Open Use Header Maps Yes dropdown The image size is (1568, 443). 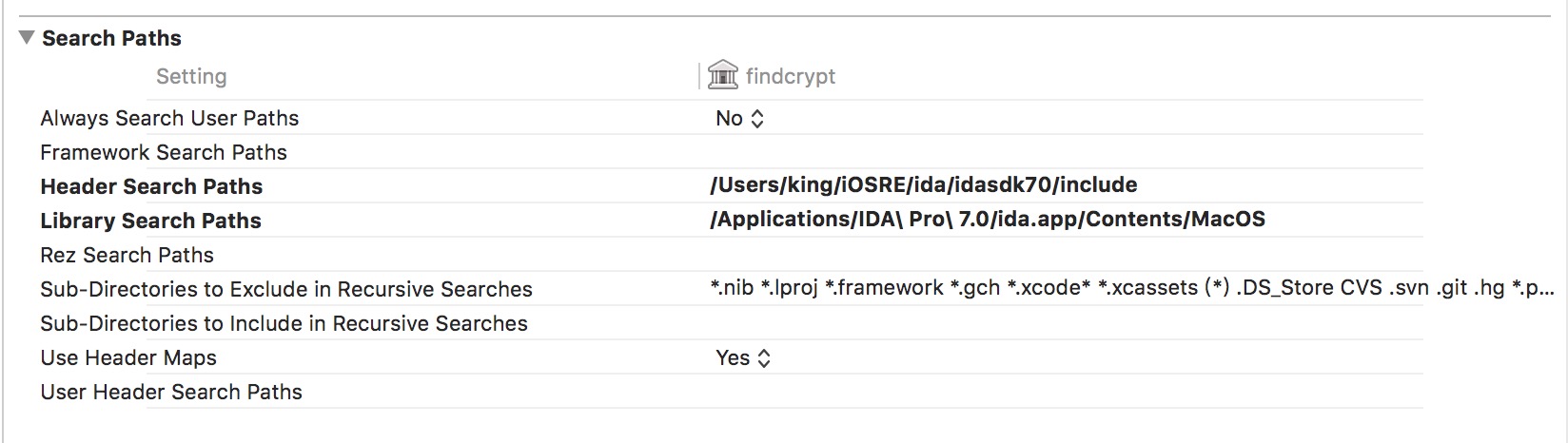(x=742, y=357)
